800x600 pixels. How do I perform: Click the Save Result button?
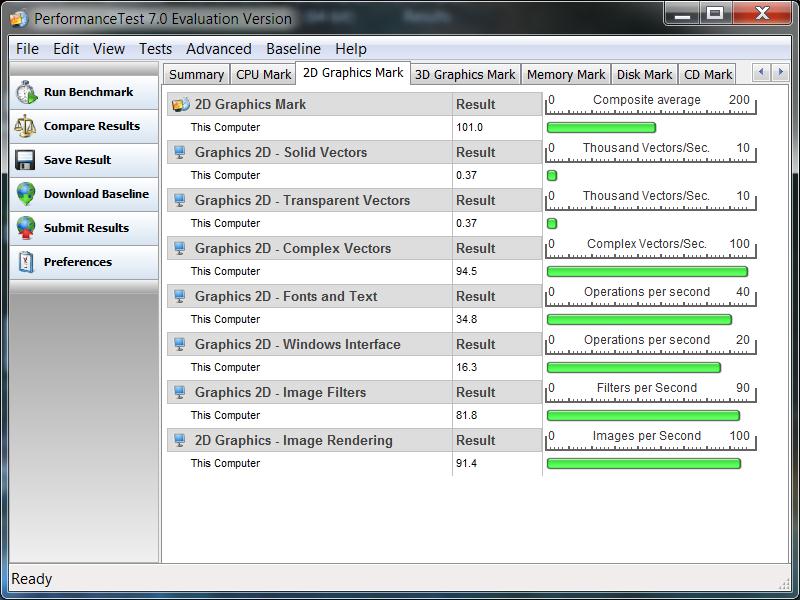coord(84,160)
